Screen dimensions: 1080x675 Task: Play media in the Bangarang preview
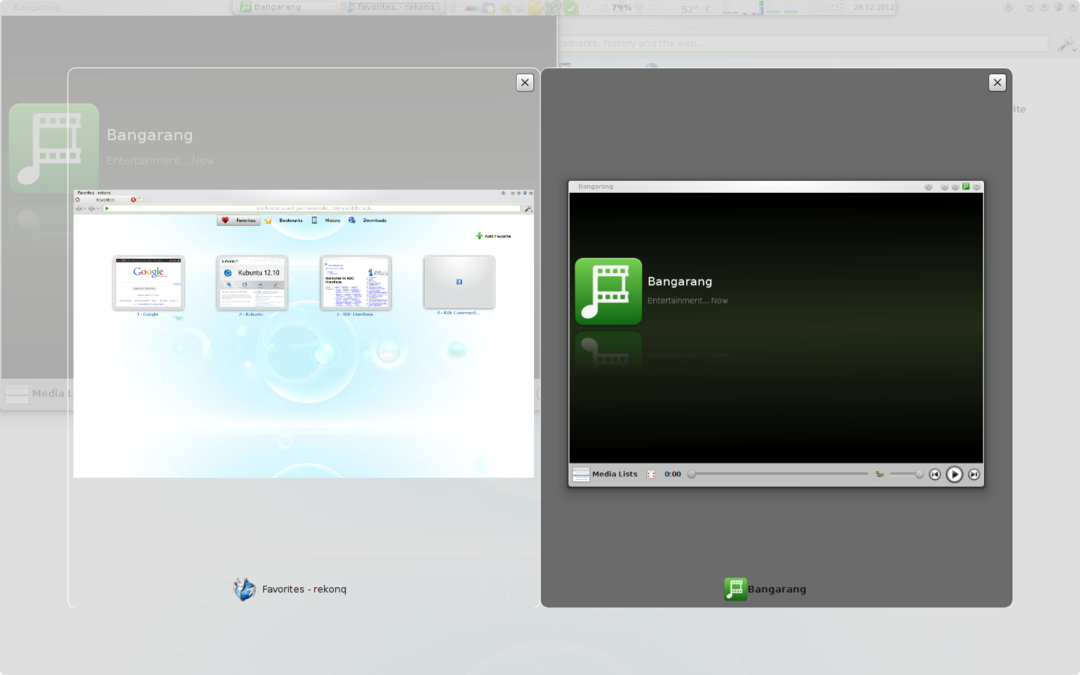(954, 474)
